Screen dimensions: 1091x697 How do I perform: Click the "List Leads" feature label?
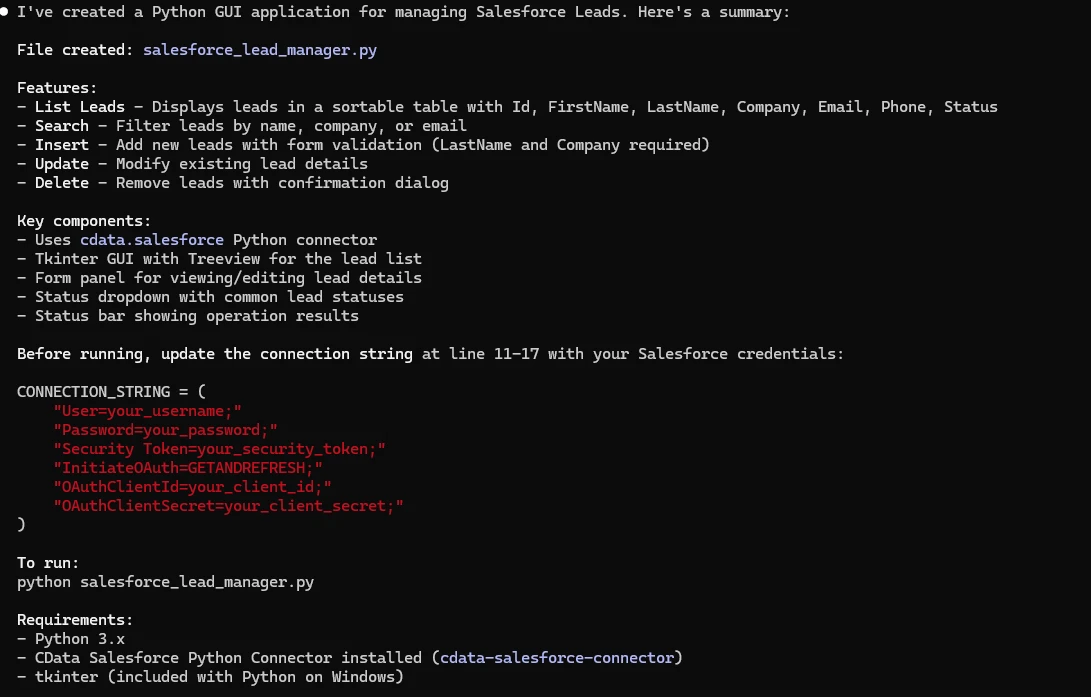pos(80,107)
